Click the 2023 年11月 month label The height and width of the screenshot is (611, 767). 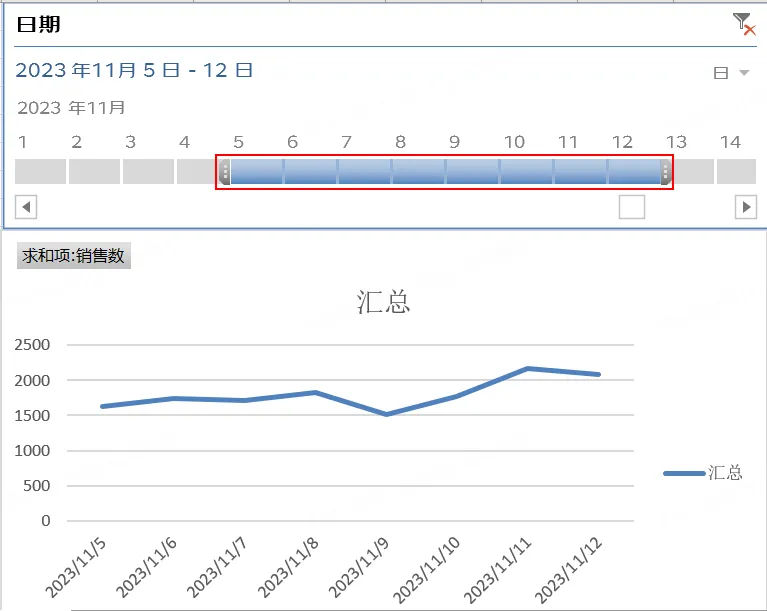(71, 108)
